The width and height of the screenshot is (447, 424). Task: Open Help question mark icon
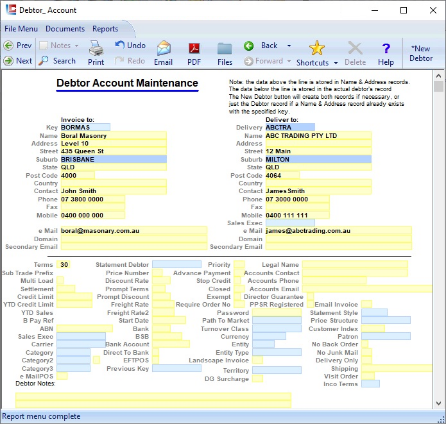click(x=386, y=49)
